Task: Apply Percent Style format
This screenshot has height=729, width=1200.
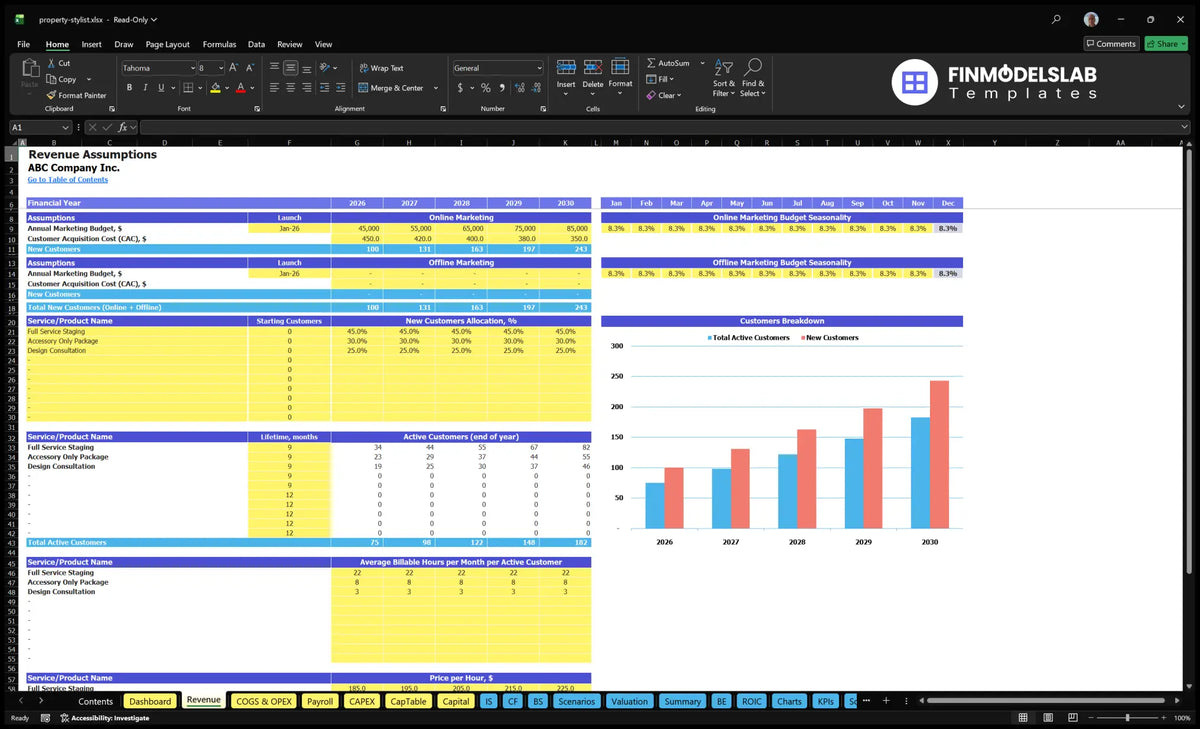Action: [x=486, y=88]
